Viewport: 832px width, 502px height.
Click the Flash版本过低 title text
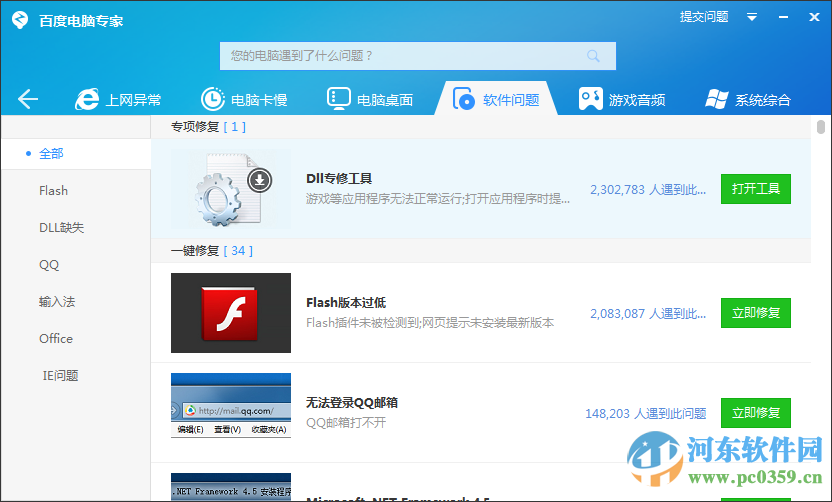[346, 302]
